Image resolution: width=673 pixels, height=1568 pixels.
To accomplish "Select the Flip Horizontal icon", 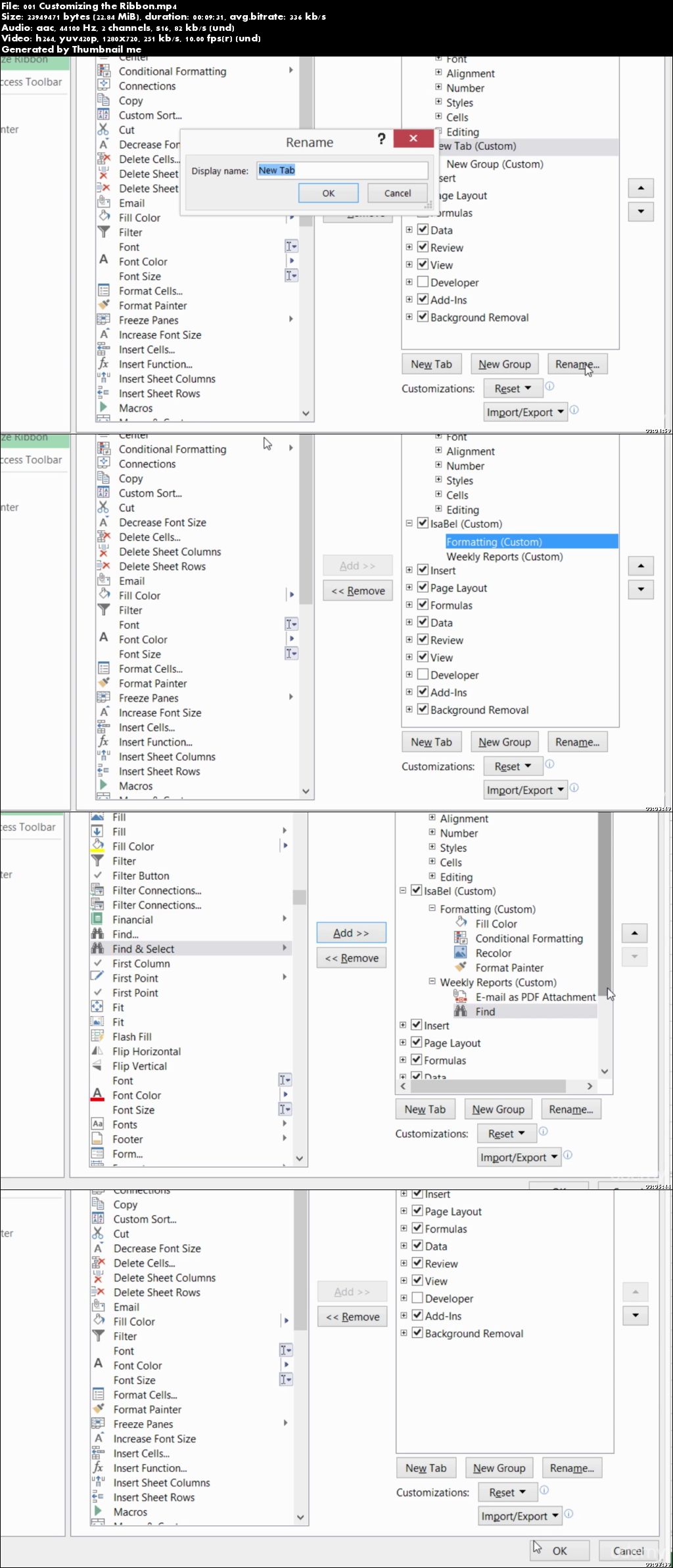I will coord(97,1050).
